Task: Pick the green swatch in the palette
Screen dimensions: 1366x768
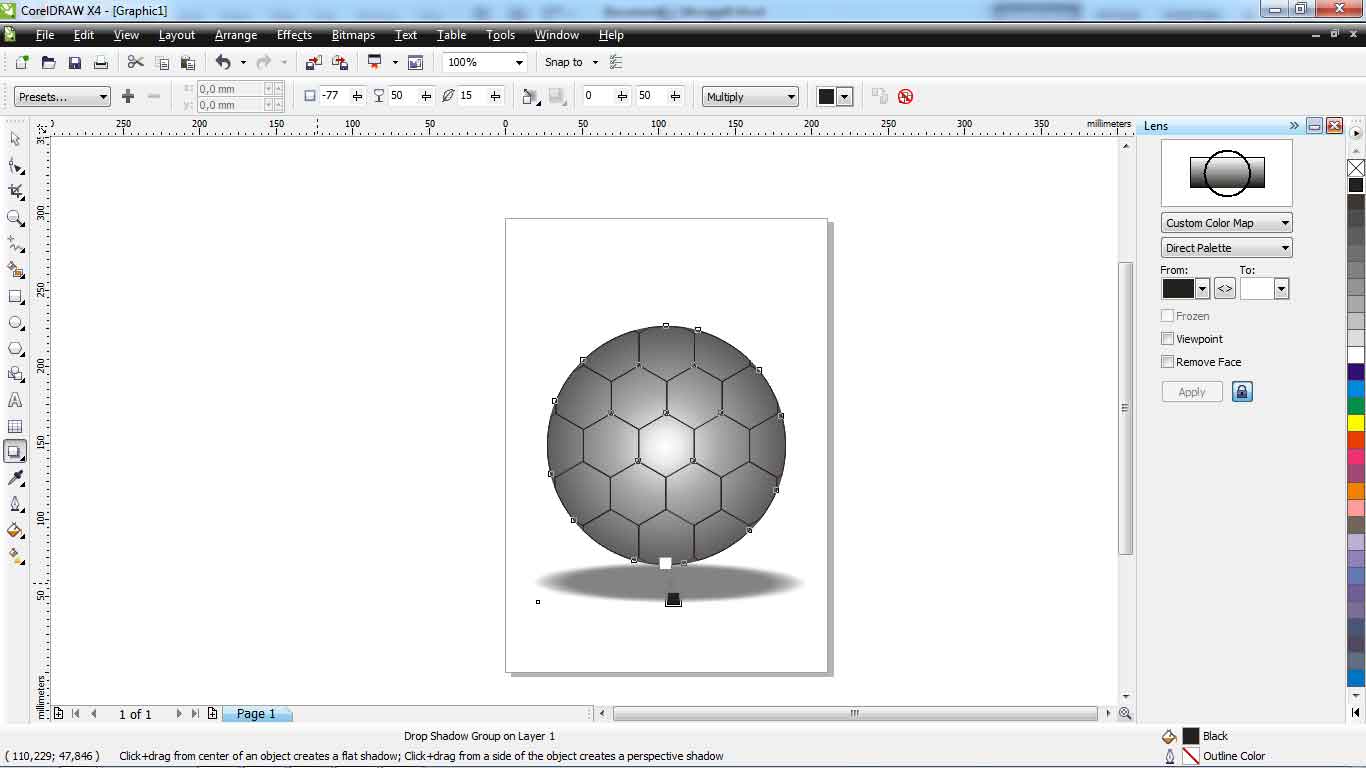Action: pos(1356,406)
